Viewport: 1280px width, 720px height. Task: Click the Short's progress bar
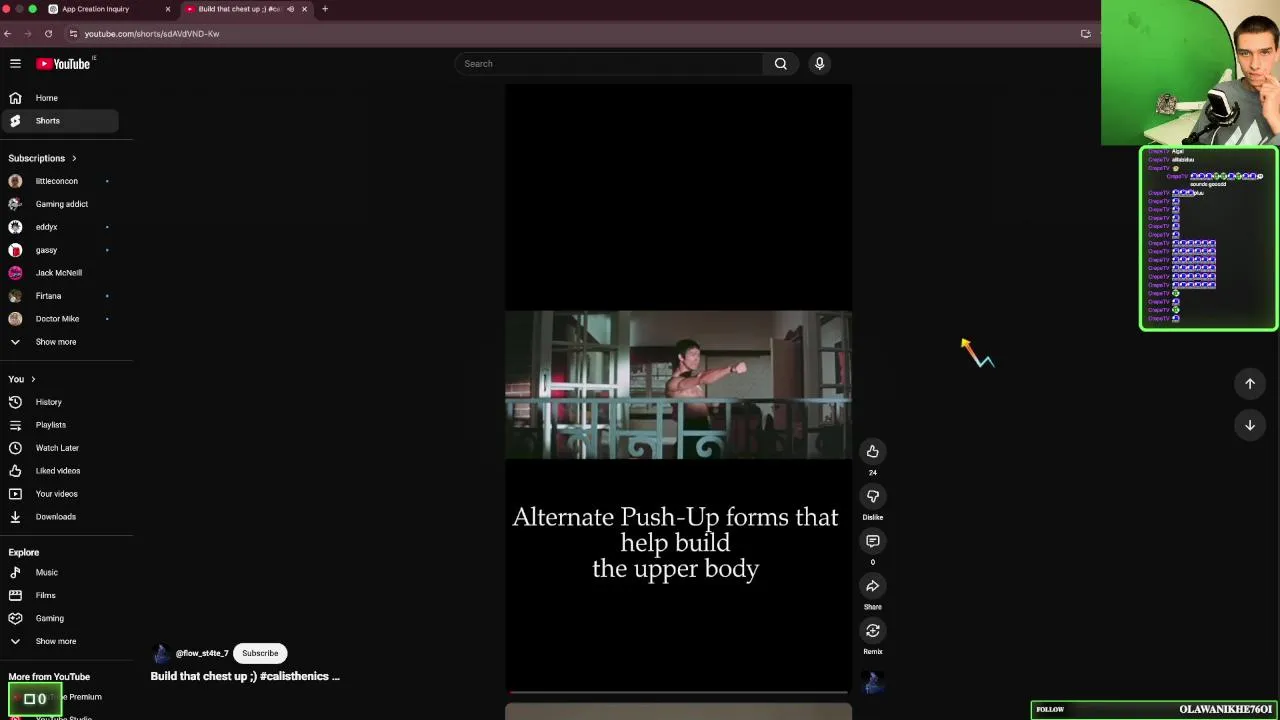678,692
